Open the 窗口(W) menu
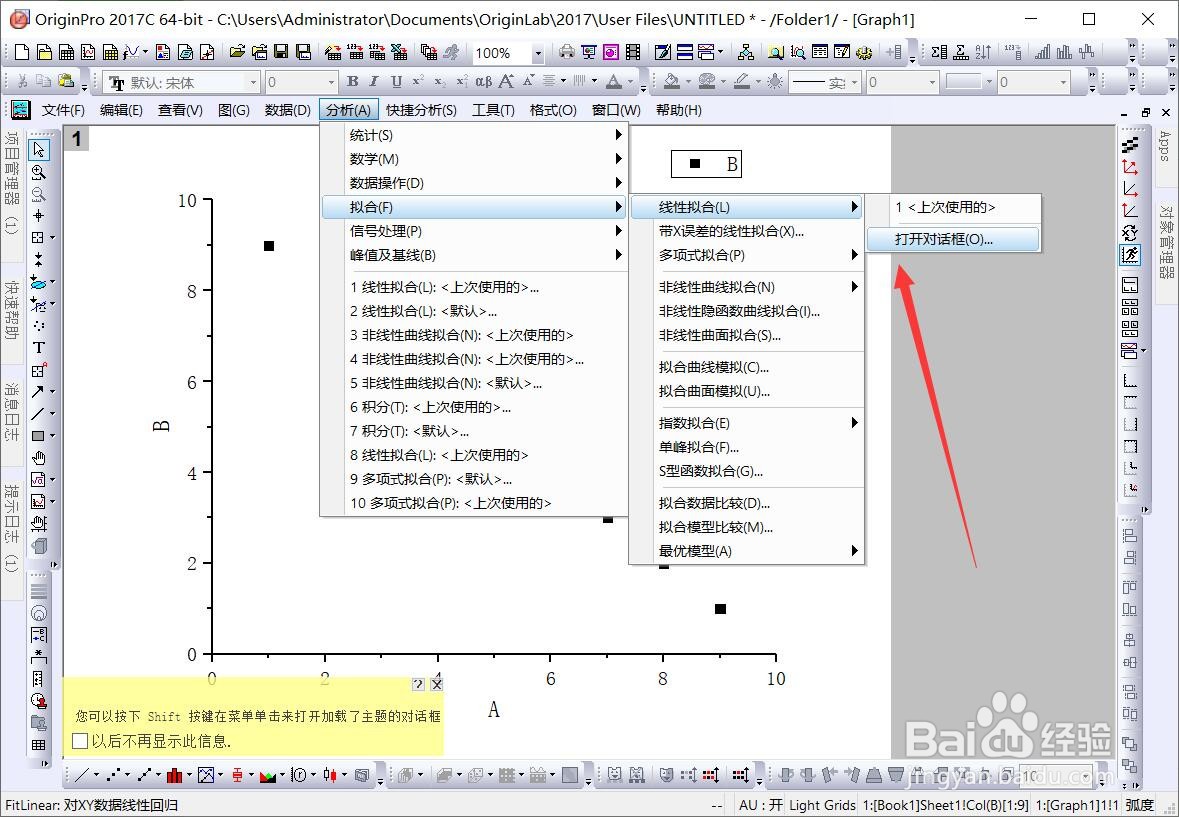 616,110
